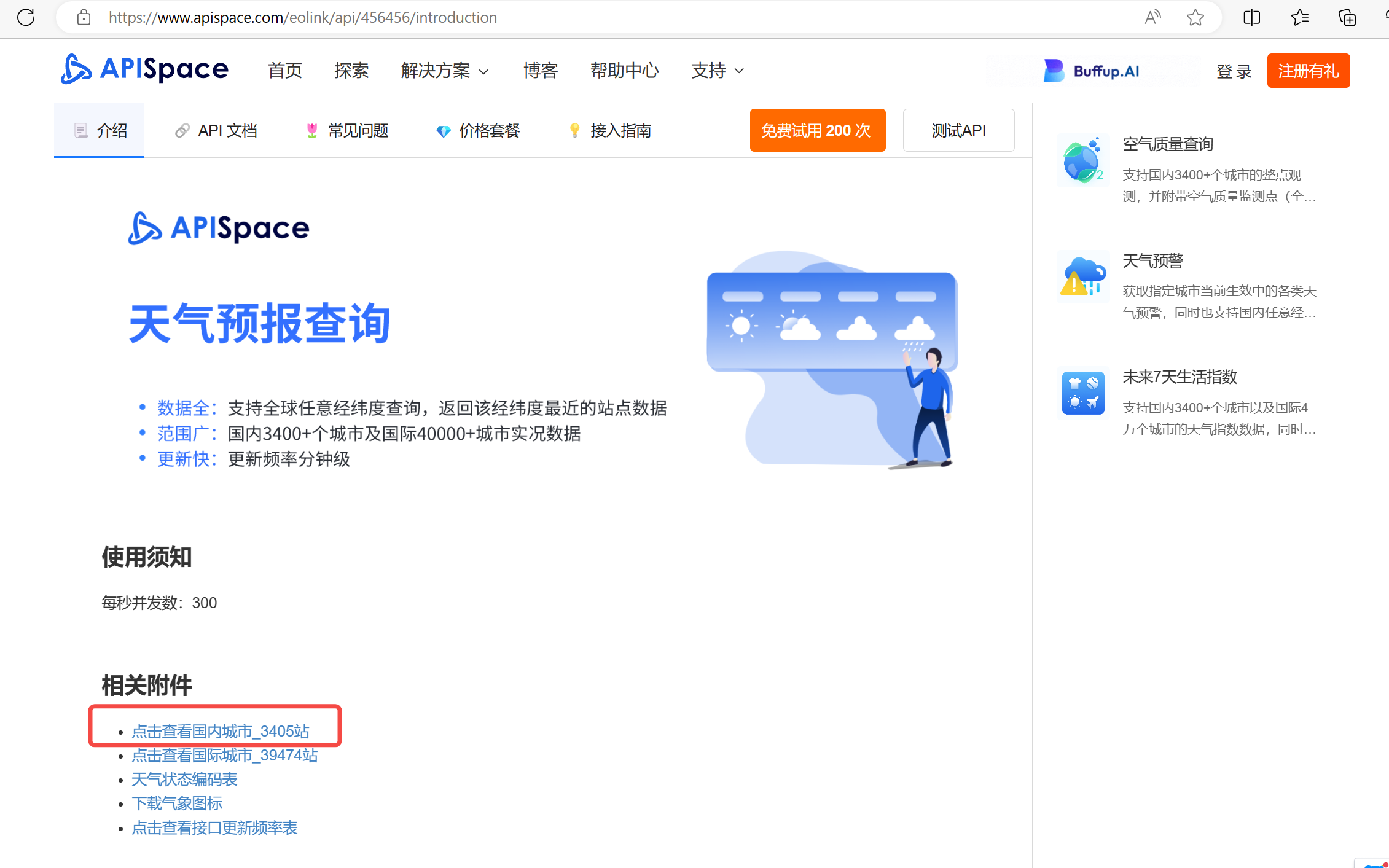Open the 空气质量查询 globe icon
Viewport: 1389px width, 868px height.
pos(1082,161)
